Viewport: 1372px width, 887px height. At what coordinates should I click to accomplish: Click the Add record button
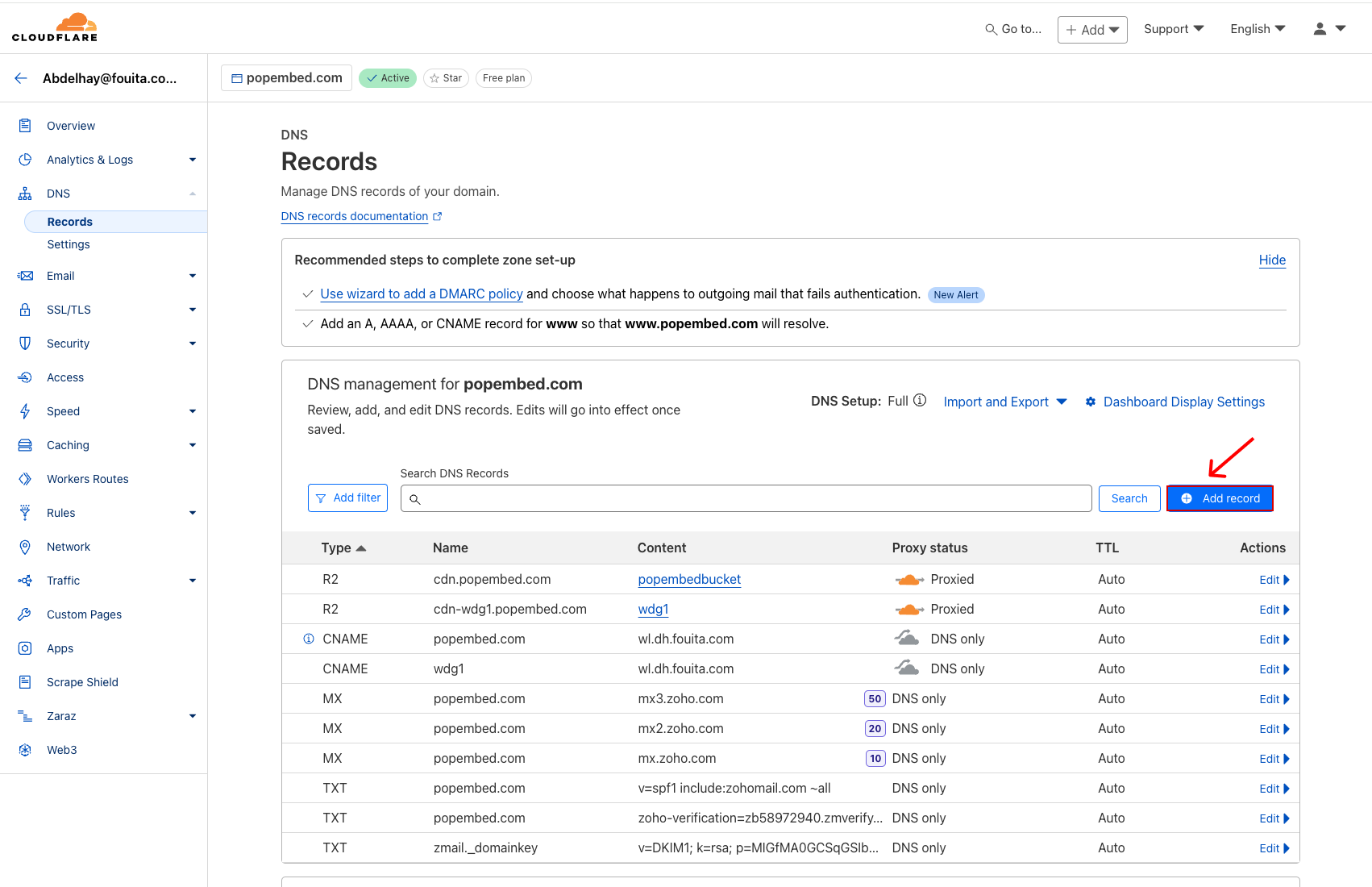pos(1220,498)
